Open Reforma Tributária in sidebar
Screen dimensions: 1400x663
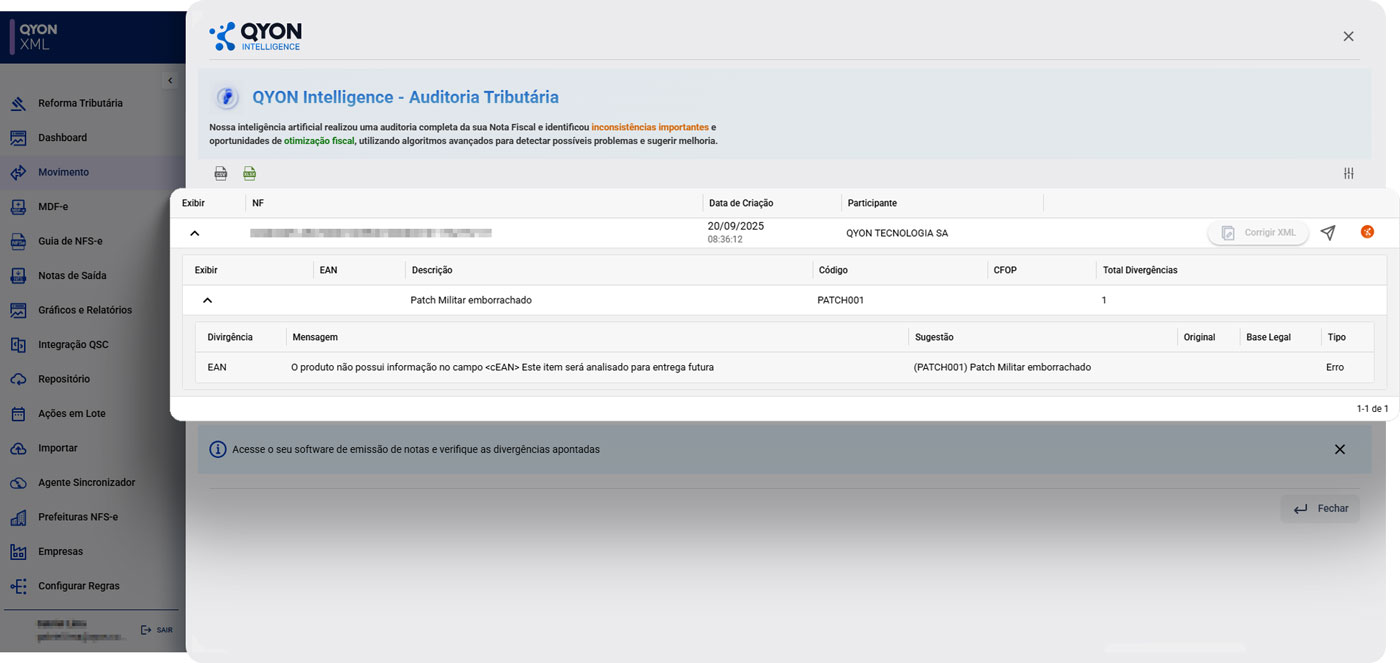[x=80, y=103]
